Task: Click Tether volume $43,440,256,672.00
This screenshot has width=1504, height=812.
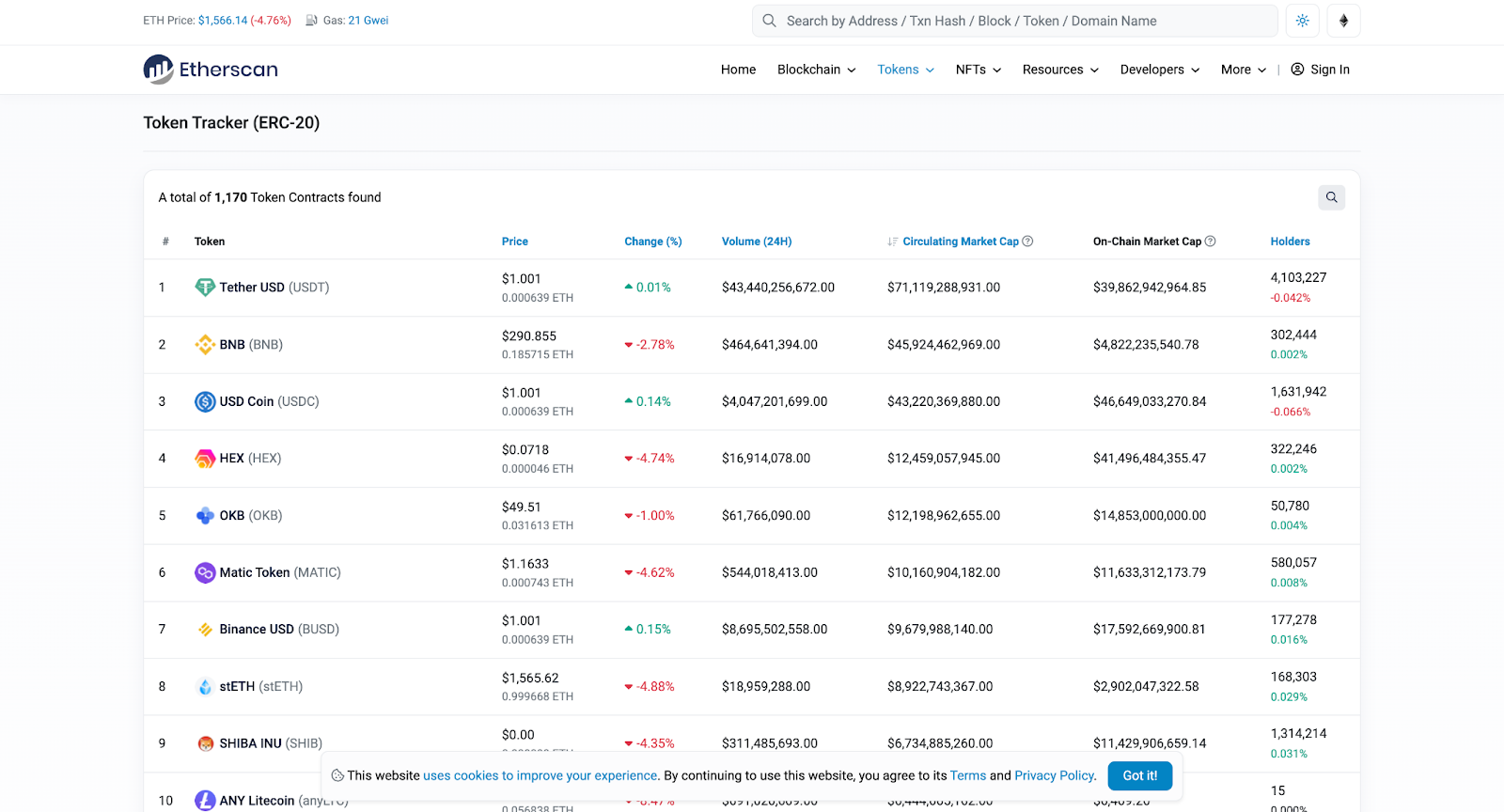Action: click(x=778, y=288)
